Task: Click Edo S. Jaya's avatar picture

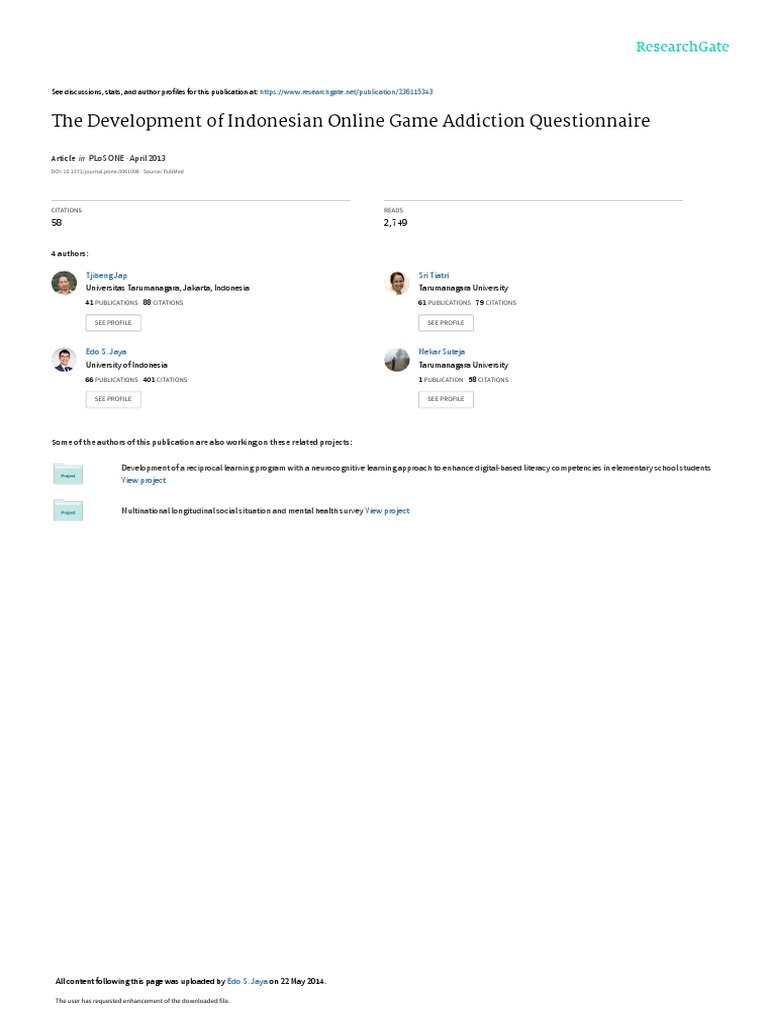Action: tap(64, 360)
